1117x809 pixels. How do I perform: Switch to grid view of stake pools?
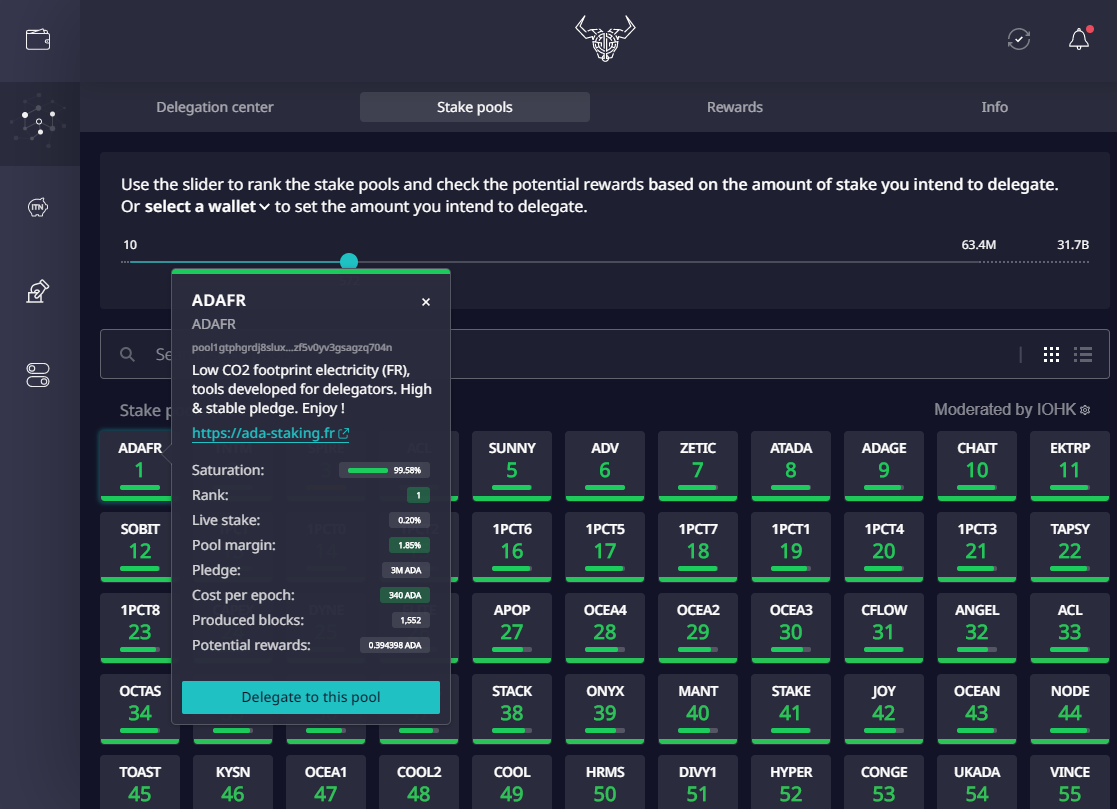coord(1051,354)
